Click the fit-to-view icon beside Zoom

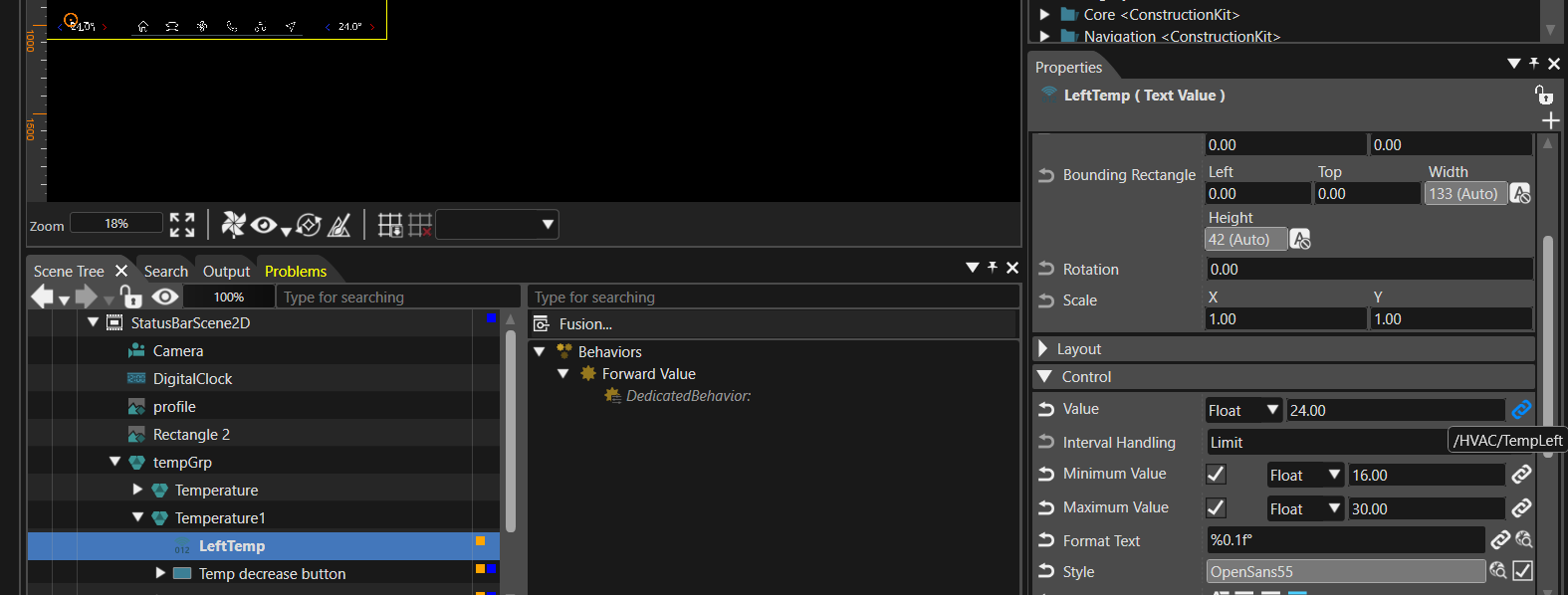tap(182, 225)
